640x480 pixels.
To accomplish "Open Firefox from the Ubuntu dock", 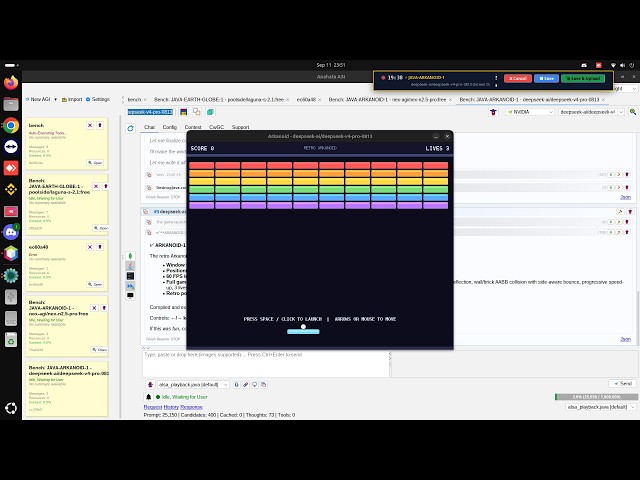I will [11, 83].
